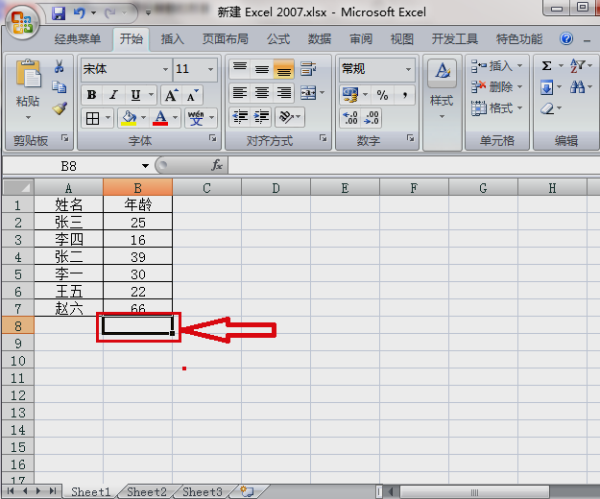Save the workbook via quick access toolbar
The width and height of the screenshot is (600, 499).
[x=58, y=14]
